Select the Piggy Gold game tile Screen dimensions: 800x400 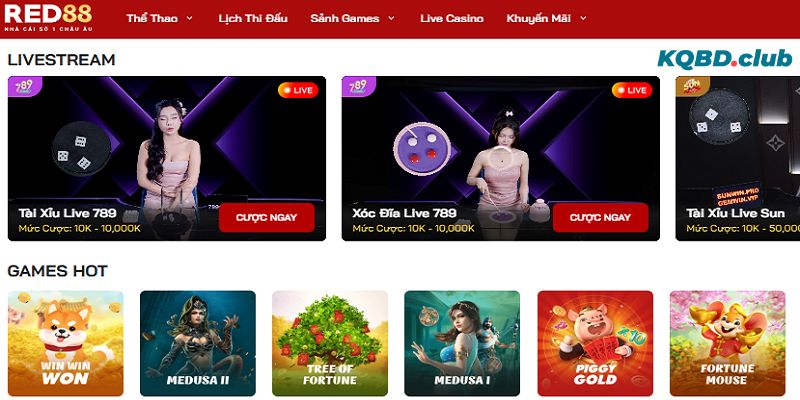[x=595, y=343]
